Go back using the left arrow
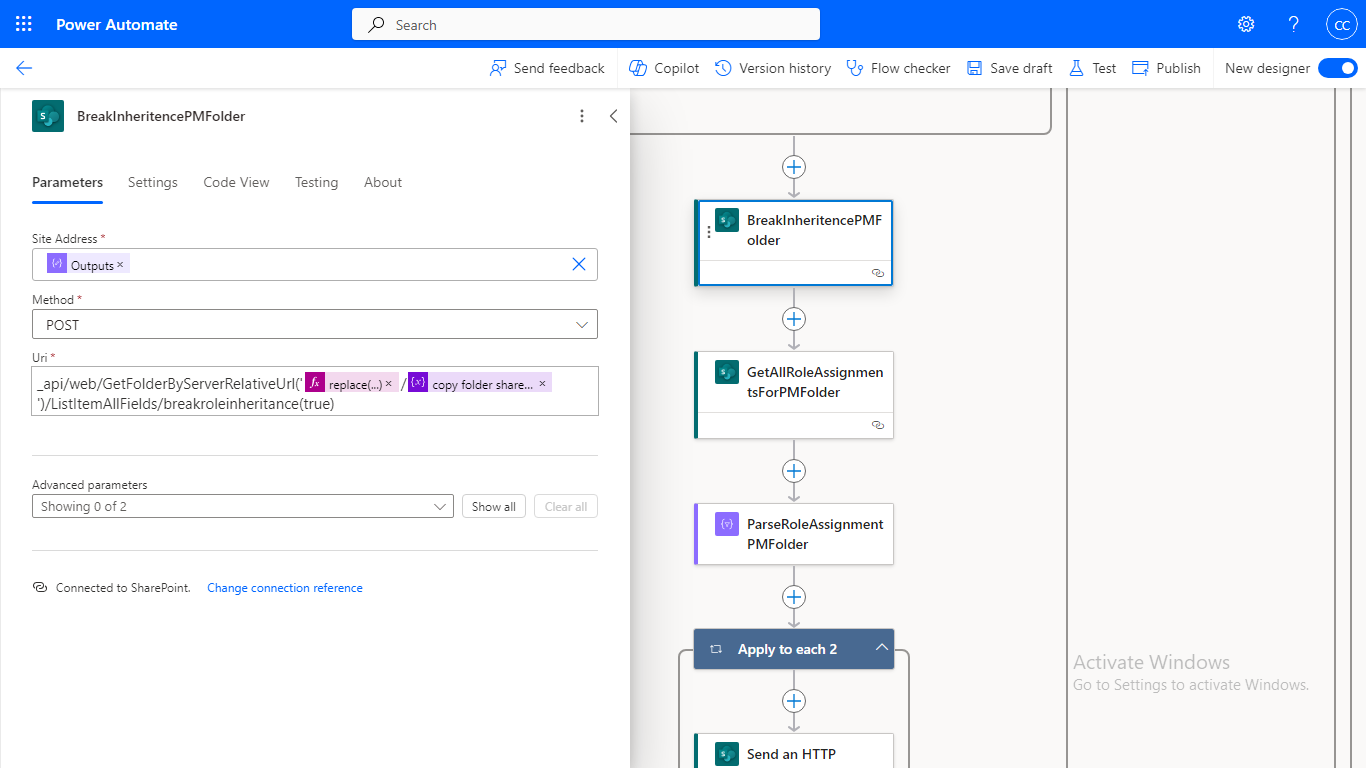The image size is (1366, 768). click(24, 68)
